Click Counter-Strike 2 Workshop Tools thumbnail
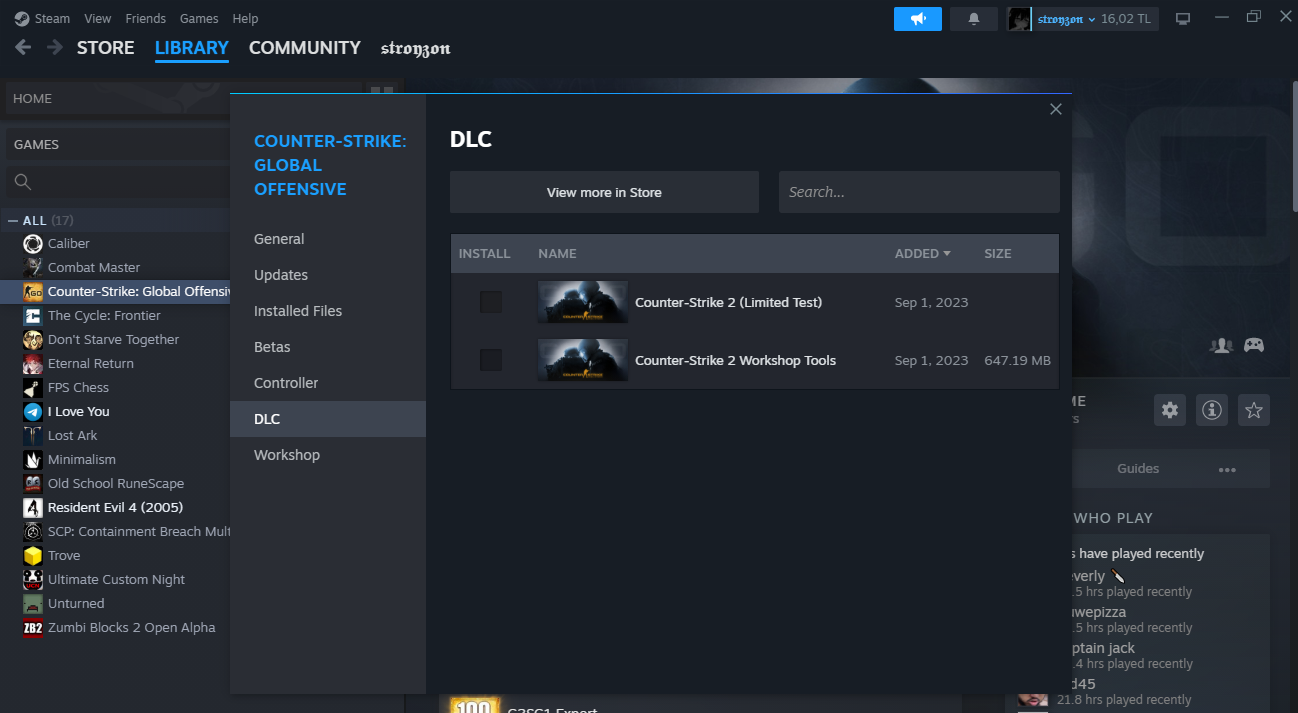The width and height of the screenshot is (1298, 713). 583,360
